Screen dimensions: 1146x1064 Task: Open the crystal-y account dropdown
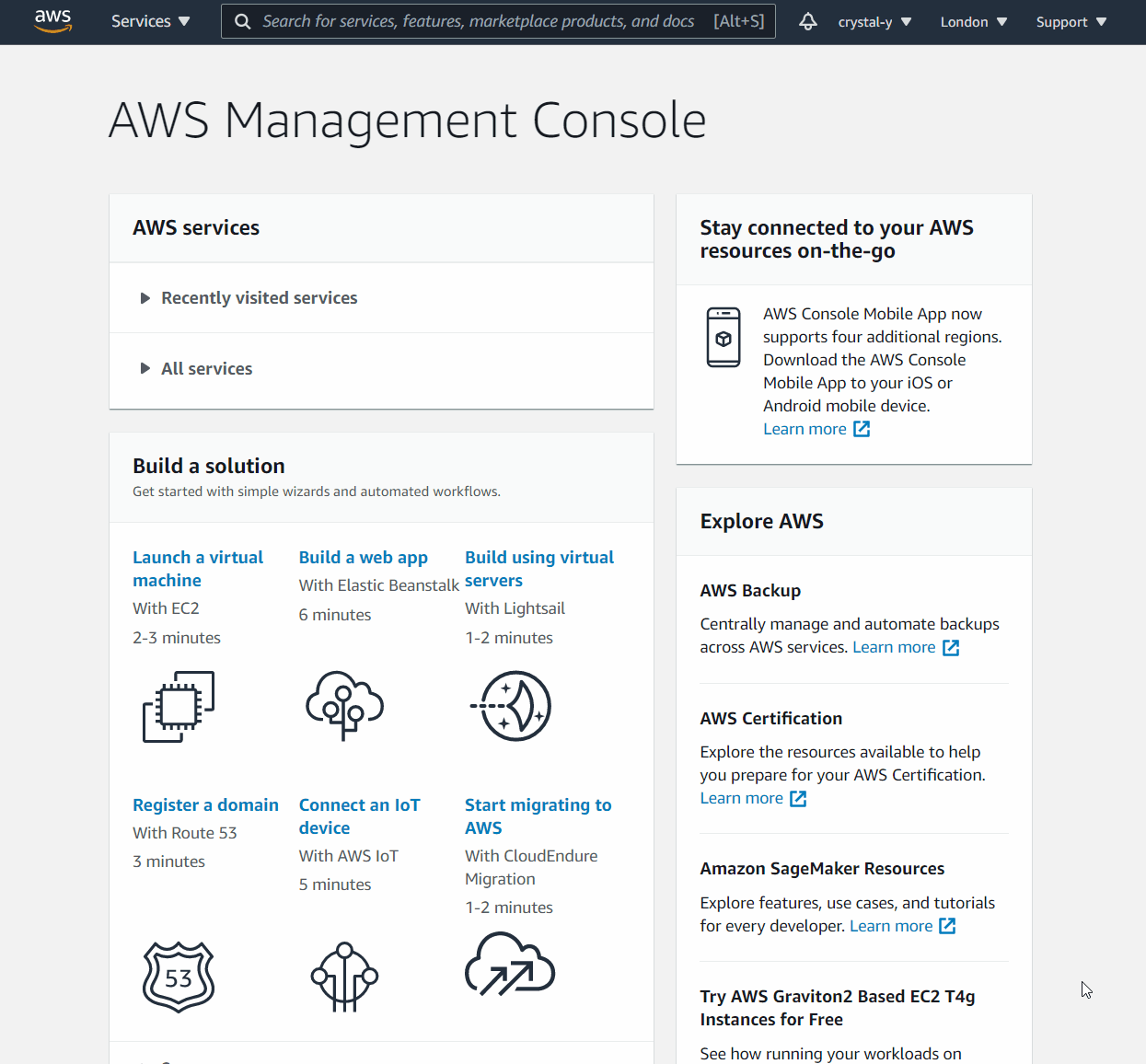pos(874,22)
